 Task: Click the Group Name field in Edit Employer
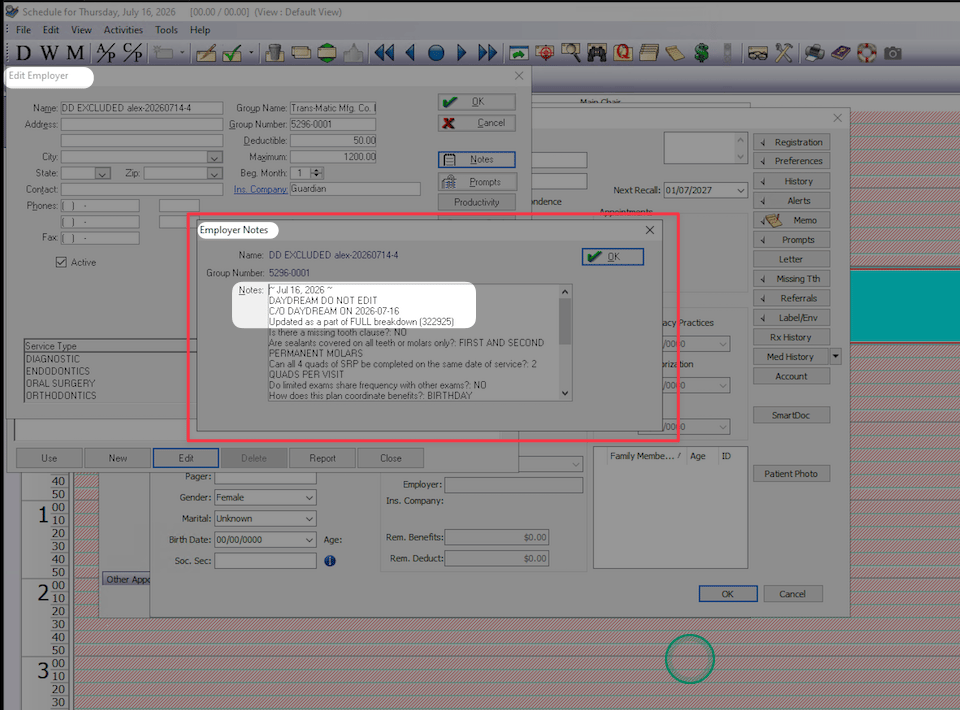point(333,108)
